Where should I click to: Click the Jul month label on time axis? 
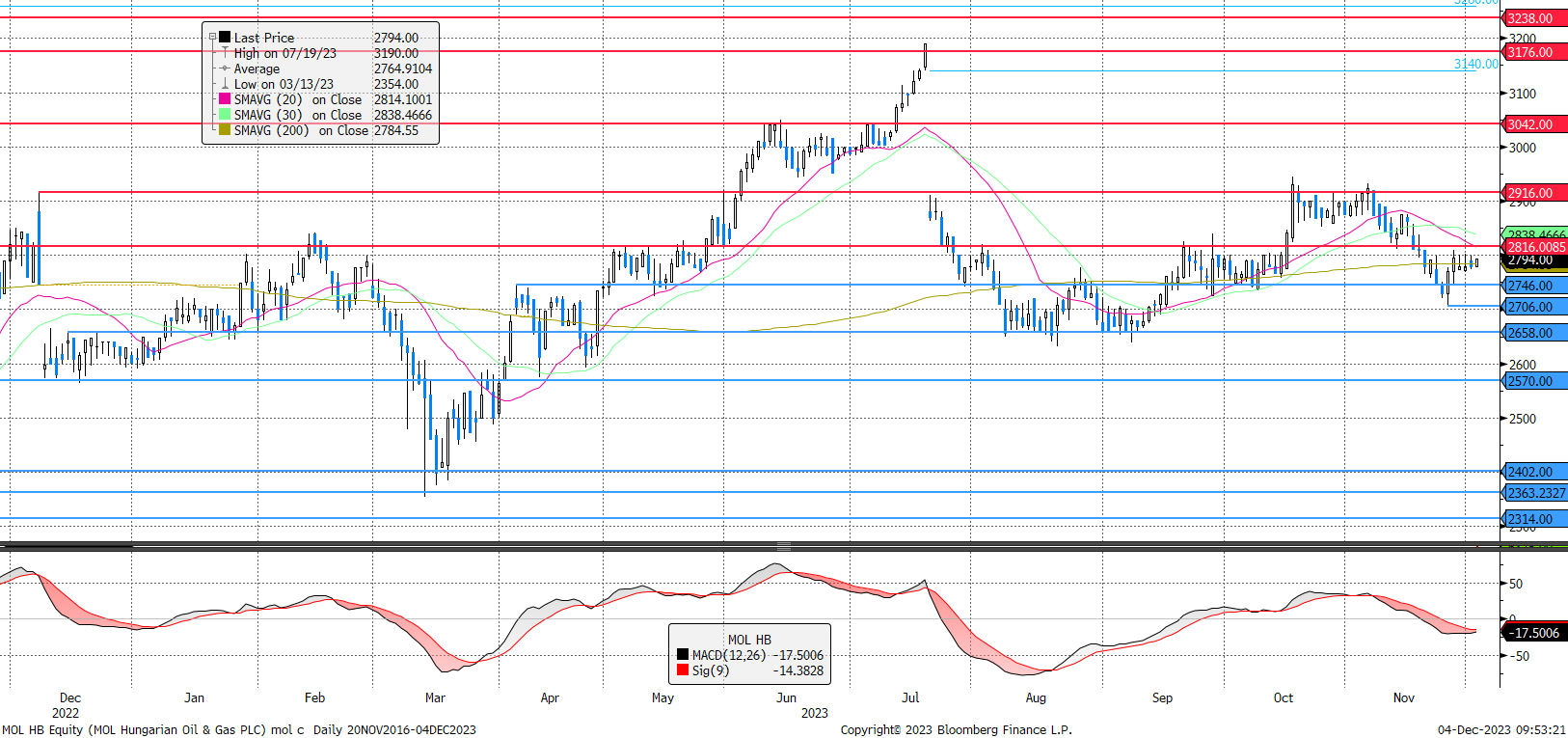pos(910,697)
